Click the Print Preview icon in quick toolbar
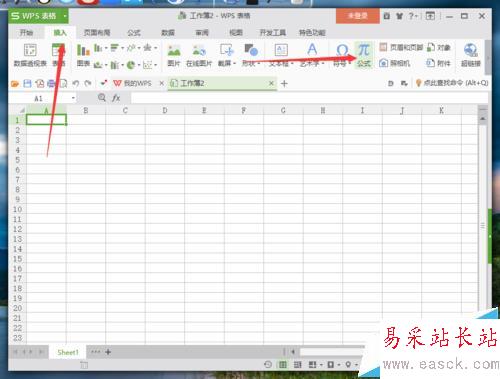The width and height of the screenshot is (500, 379). click(63, 83)
